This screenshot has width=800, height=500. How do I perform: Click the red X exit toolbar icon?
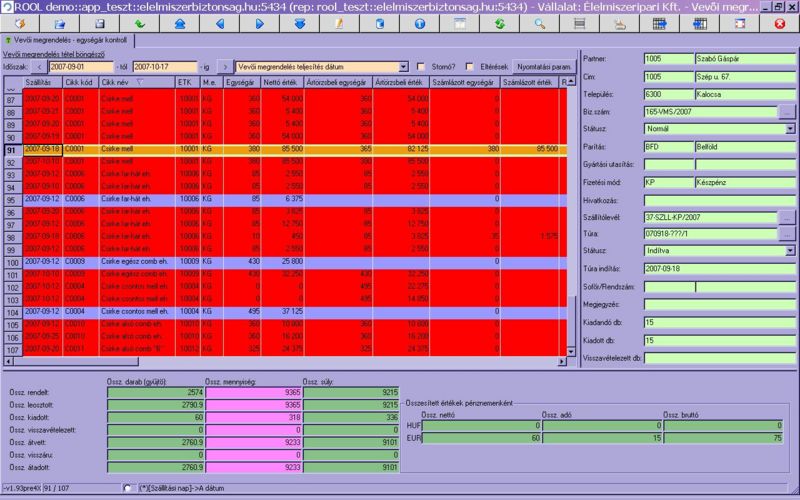click(779, 22)
